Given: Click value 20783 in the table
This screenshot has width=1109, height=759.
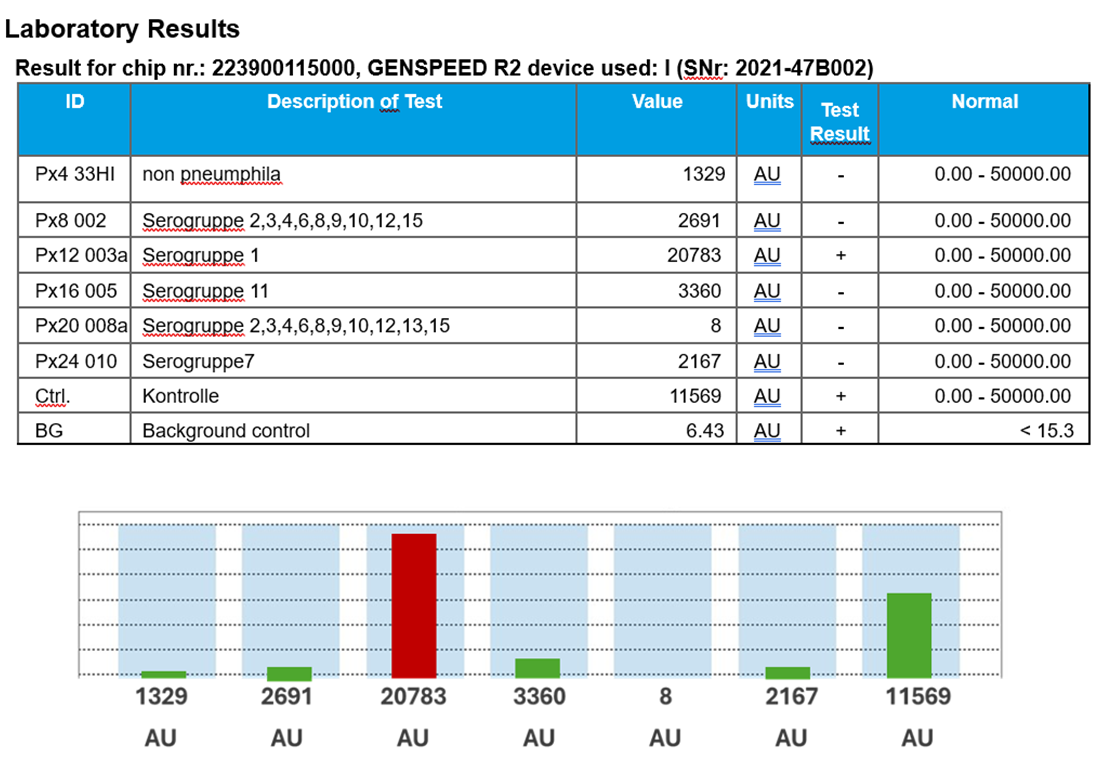Looking at the screenshot, I should [694, 255].
